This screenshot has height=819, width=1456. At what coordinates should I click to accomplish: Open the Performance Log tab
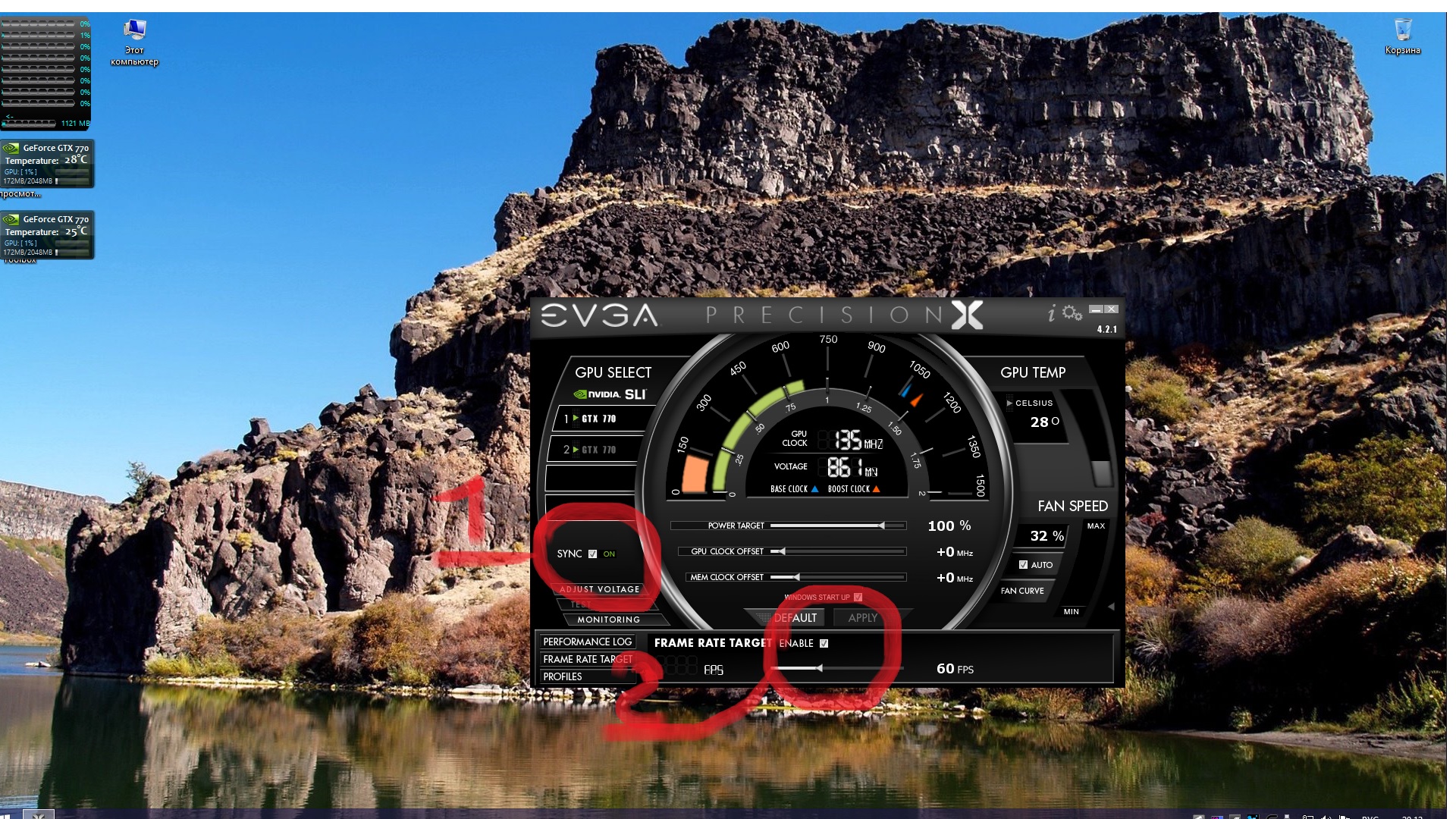click(x=587, y=642)
